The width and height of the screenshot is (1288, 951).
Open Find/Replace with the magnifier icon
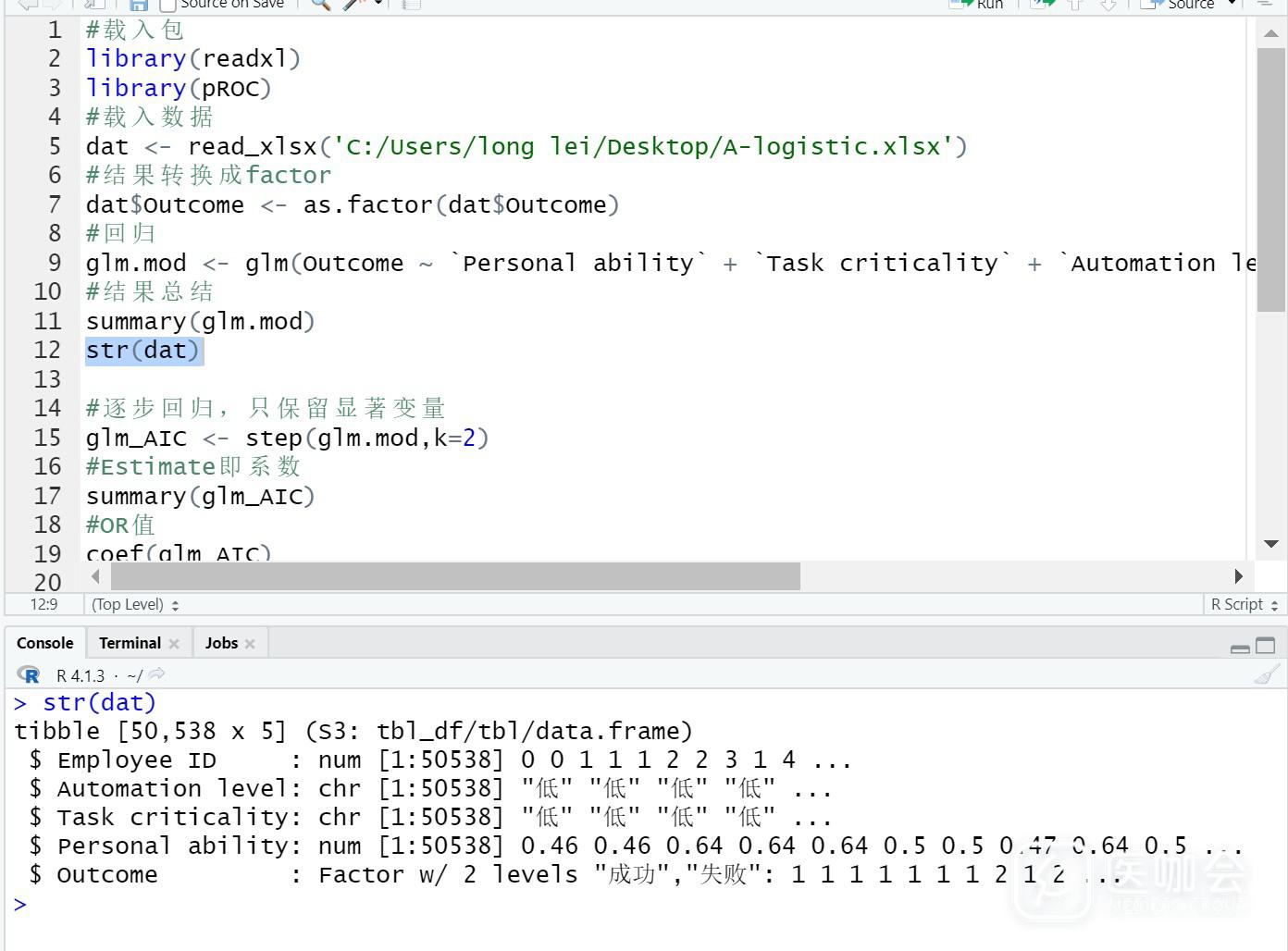[320, 5]
